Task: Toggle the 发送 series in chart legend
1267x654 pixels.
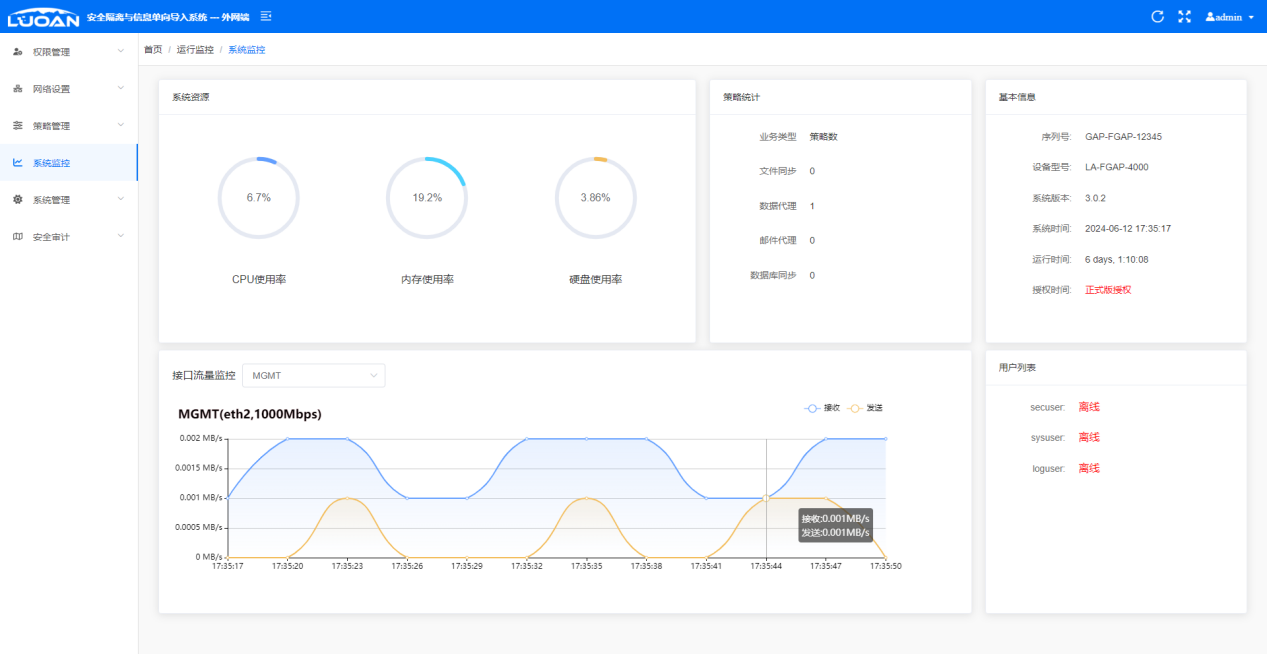Action: [865, 408]
